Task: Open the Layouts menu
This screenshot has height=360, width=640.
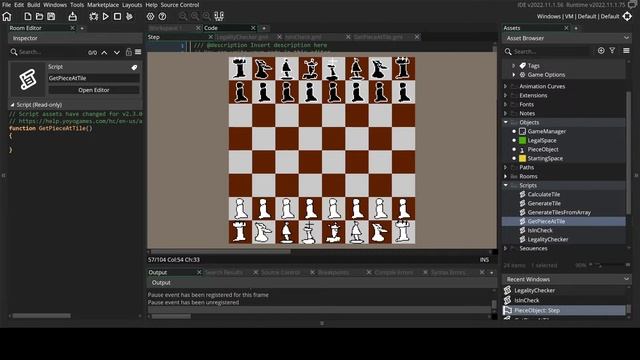Action: click(x=132, y=5)
